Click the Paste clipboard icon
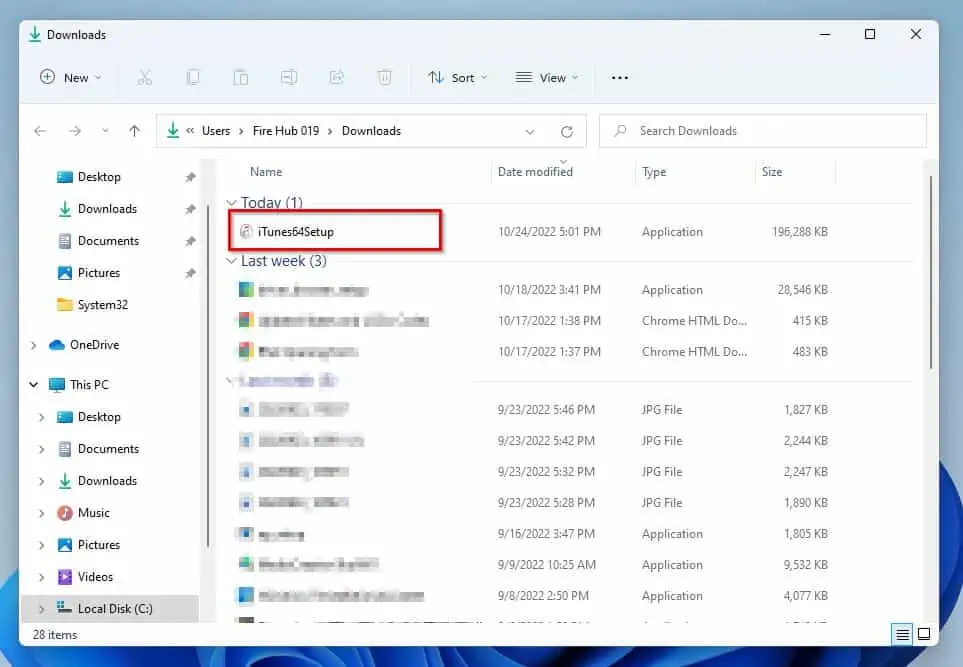This screenshot has height=667, width=963. [241, 77]
